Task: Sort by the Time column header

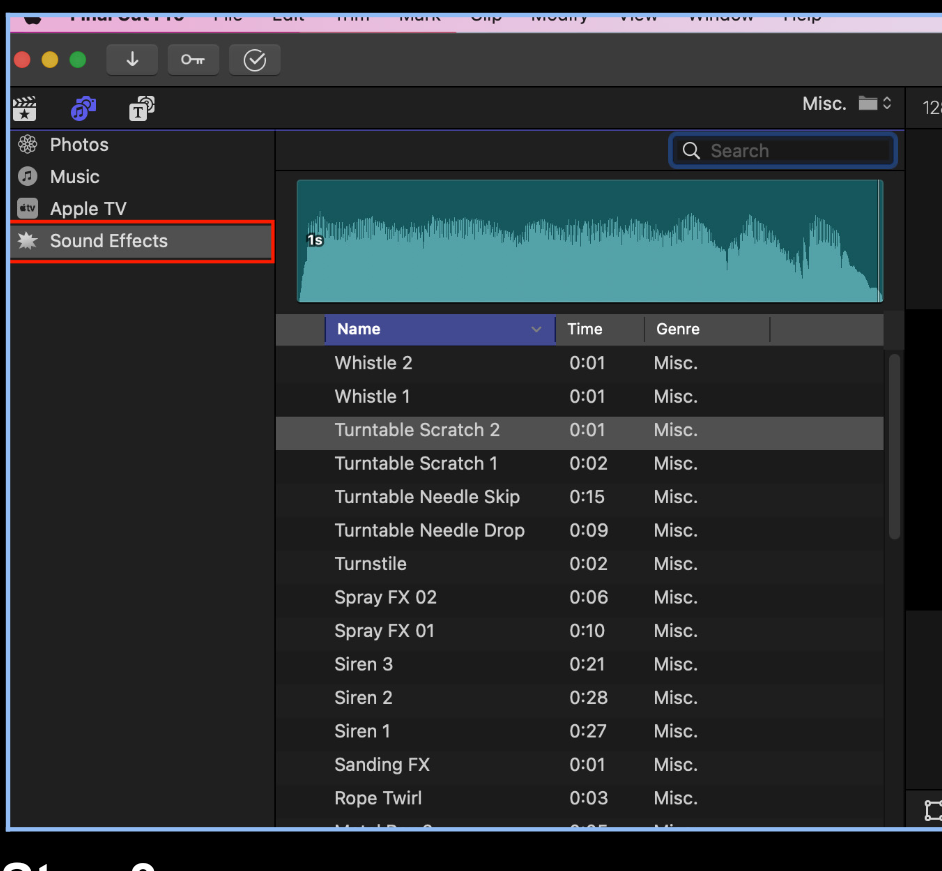Action: [600, 329]
